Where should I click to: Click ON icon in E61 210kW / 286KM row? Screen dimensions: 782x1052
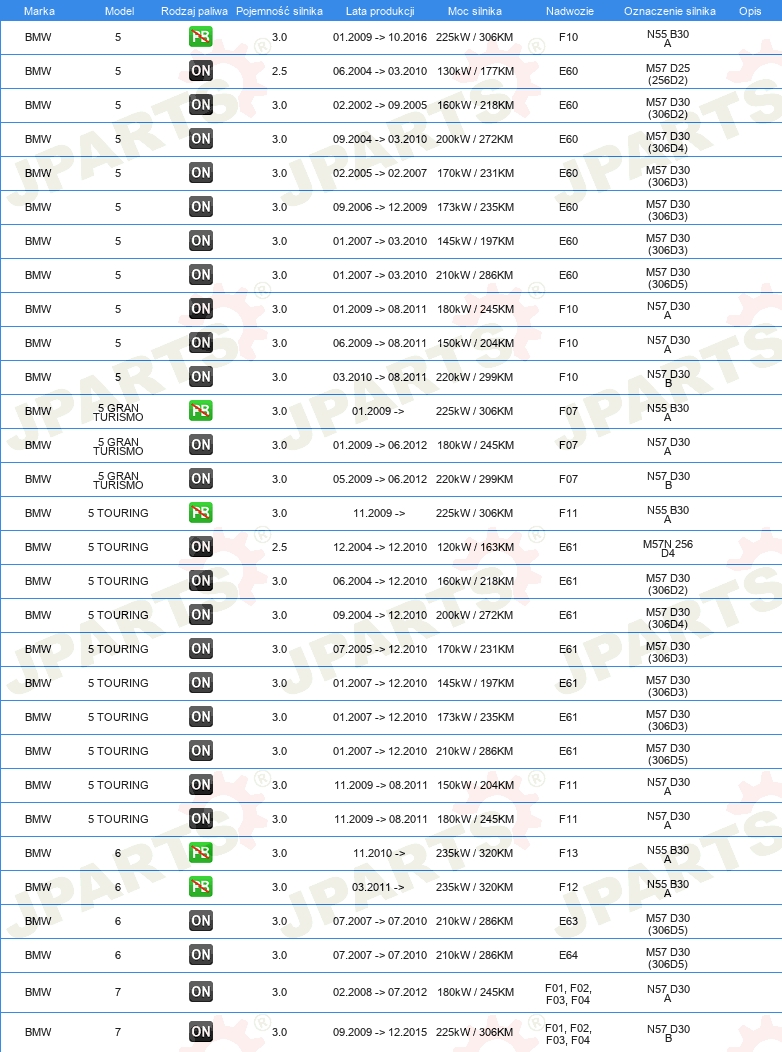[201, 751]
